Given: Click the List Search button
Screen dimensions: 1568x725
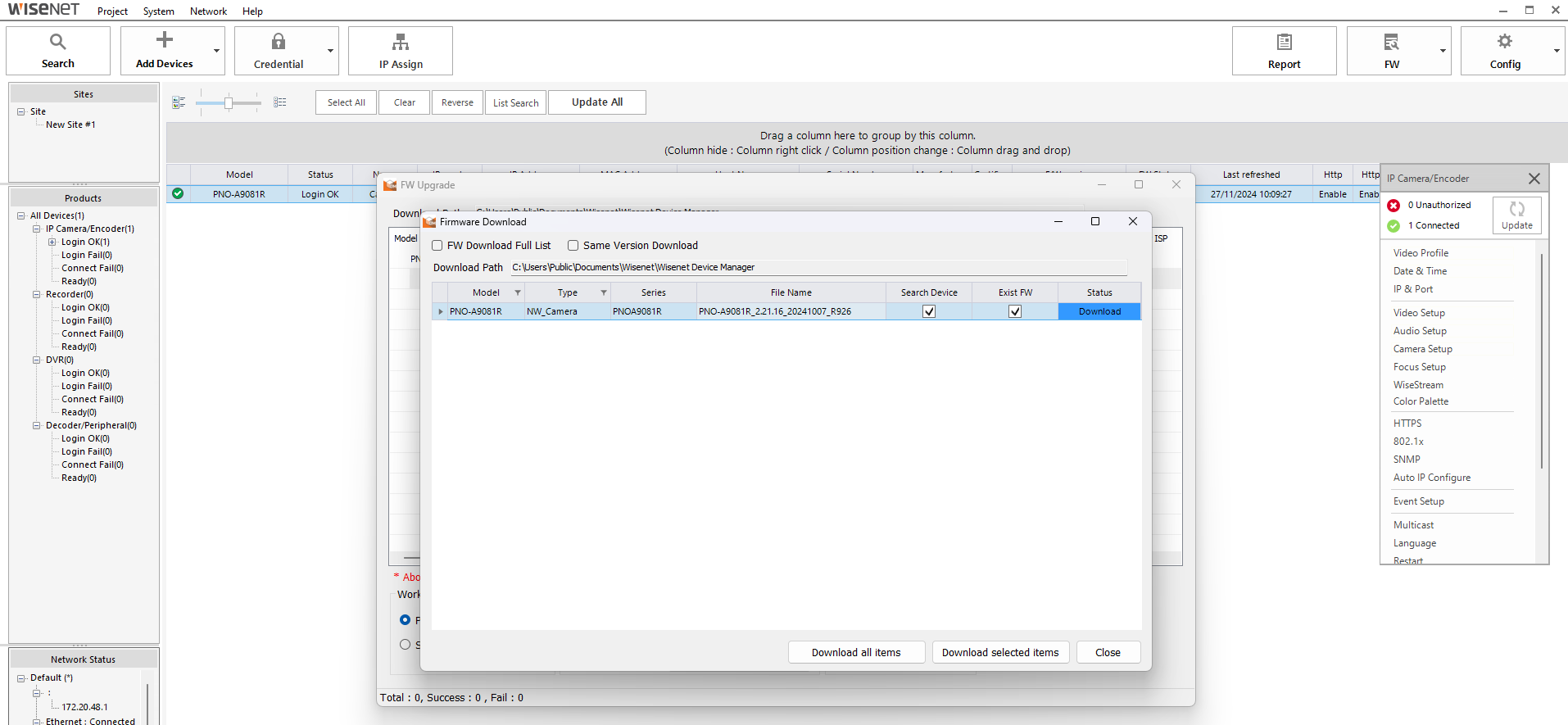Looking at the screenshot, I should tap(515, 102).
